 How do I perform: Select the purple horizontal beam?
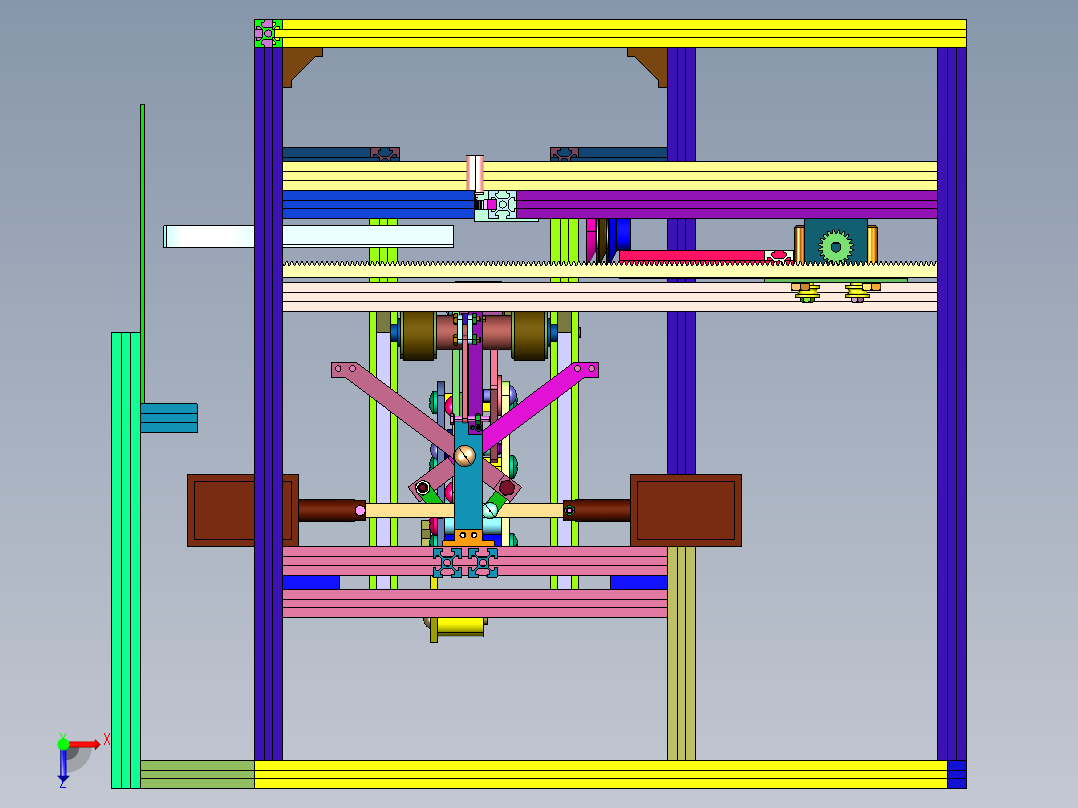(727, 205)
